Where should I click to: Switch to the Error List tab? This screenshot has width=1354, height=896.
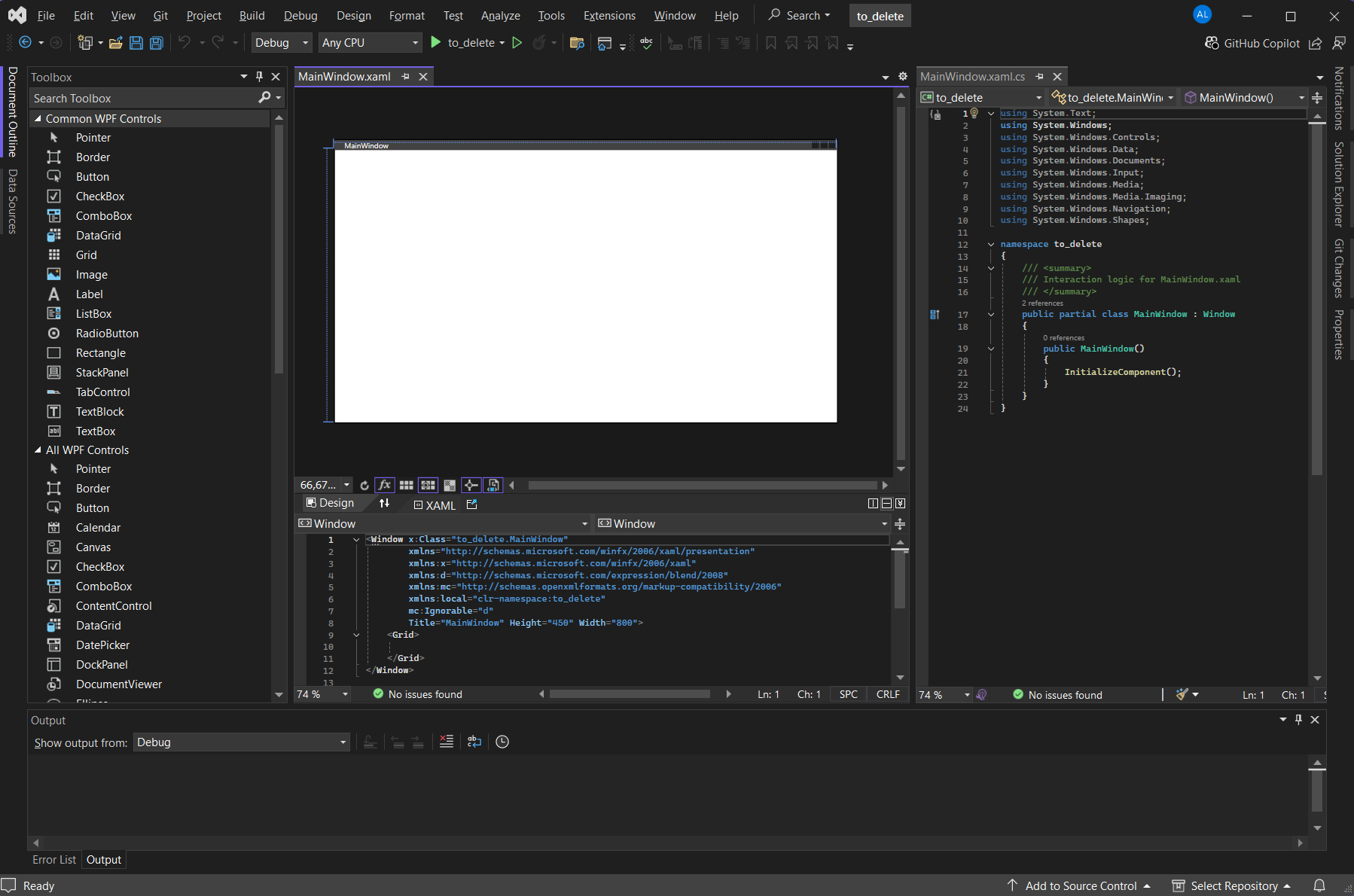54,860
